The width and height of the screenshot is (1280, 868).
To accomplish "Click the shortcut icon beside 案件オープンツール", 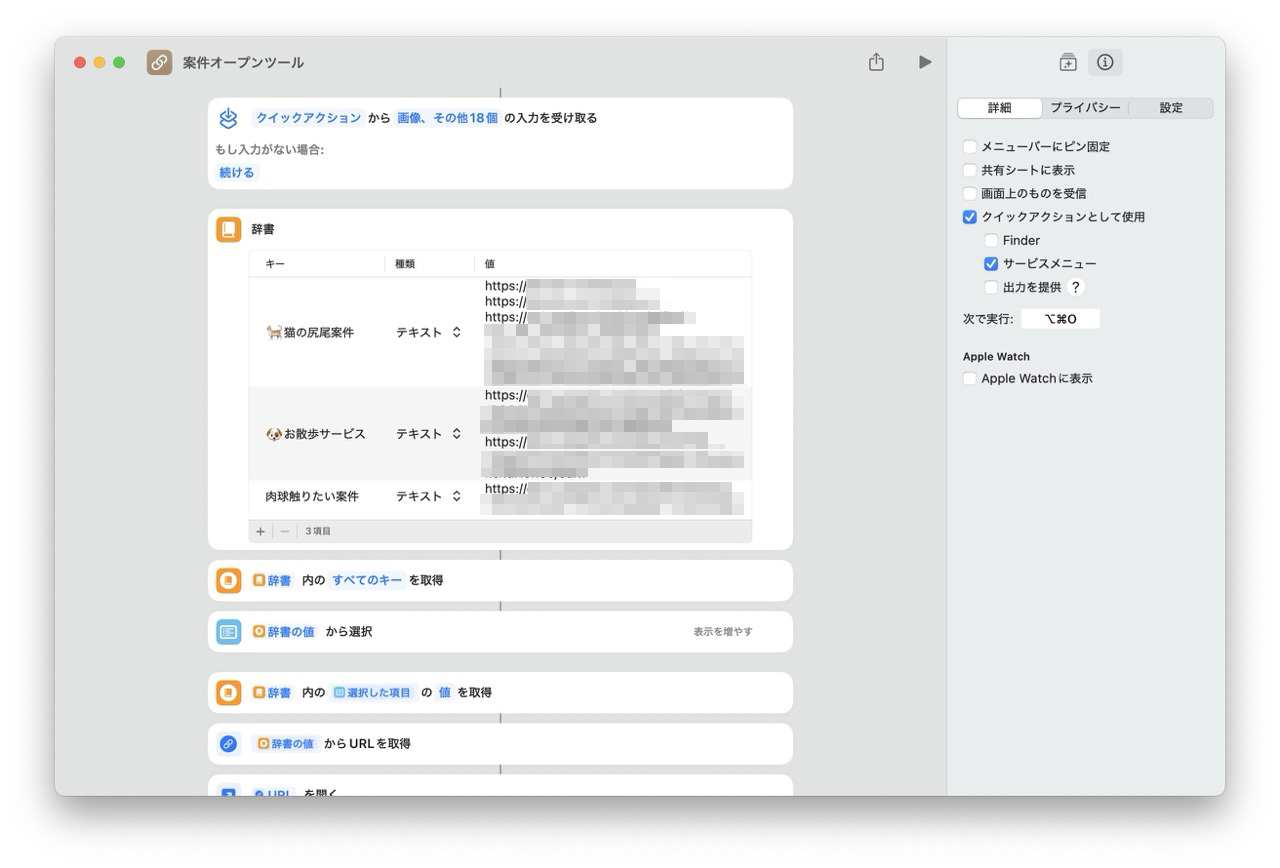I will point(159,62).
